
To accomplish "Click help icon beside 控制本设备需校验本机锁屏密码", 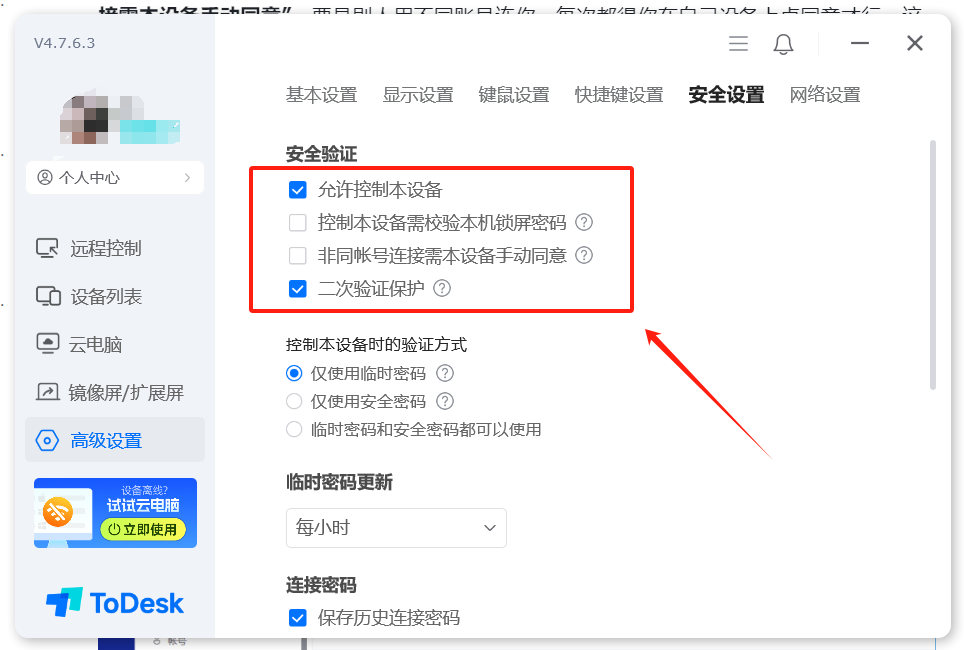I will pyautogui.click(x=583, y=222).
